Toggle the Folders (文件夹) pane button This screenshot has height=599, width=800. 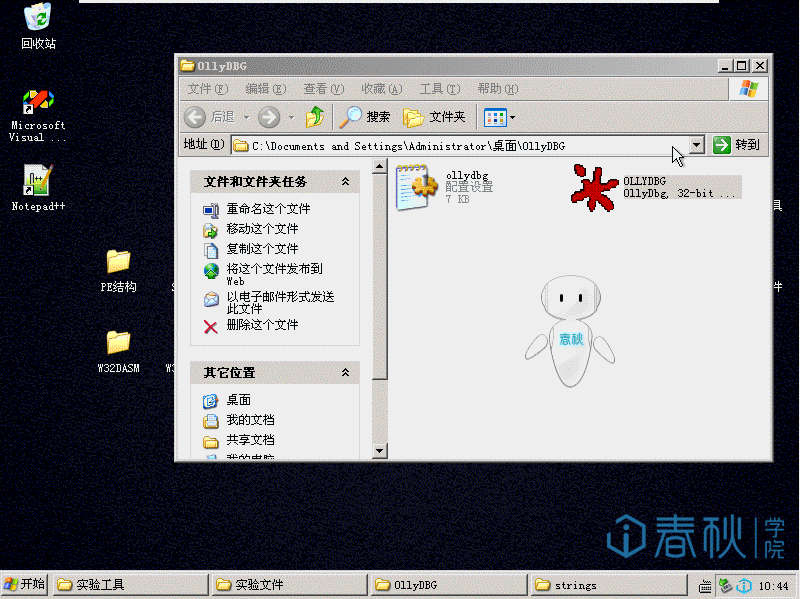click(x=435, y=117)
